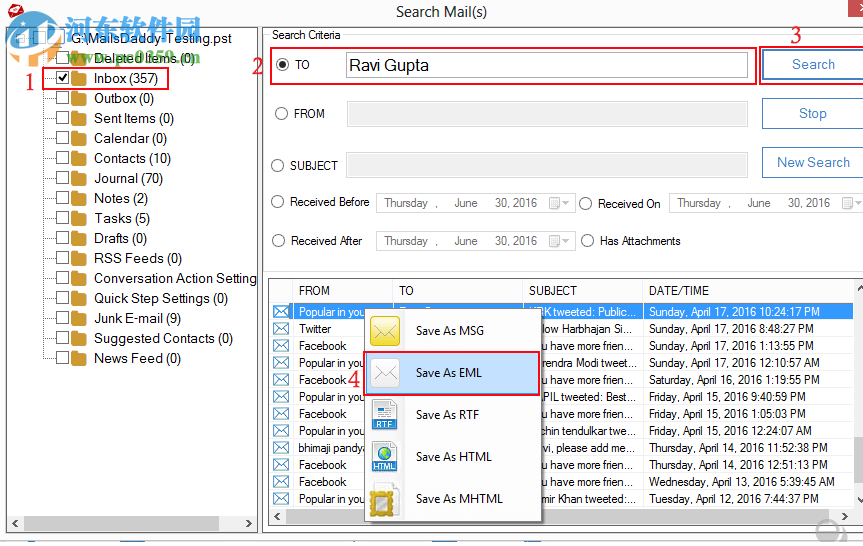Image resolution: width=863 pixels, height=546 pixels.
Task: Click the Stop button
Action: (813, 114)
